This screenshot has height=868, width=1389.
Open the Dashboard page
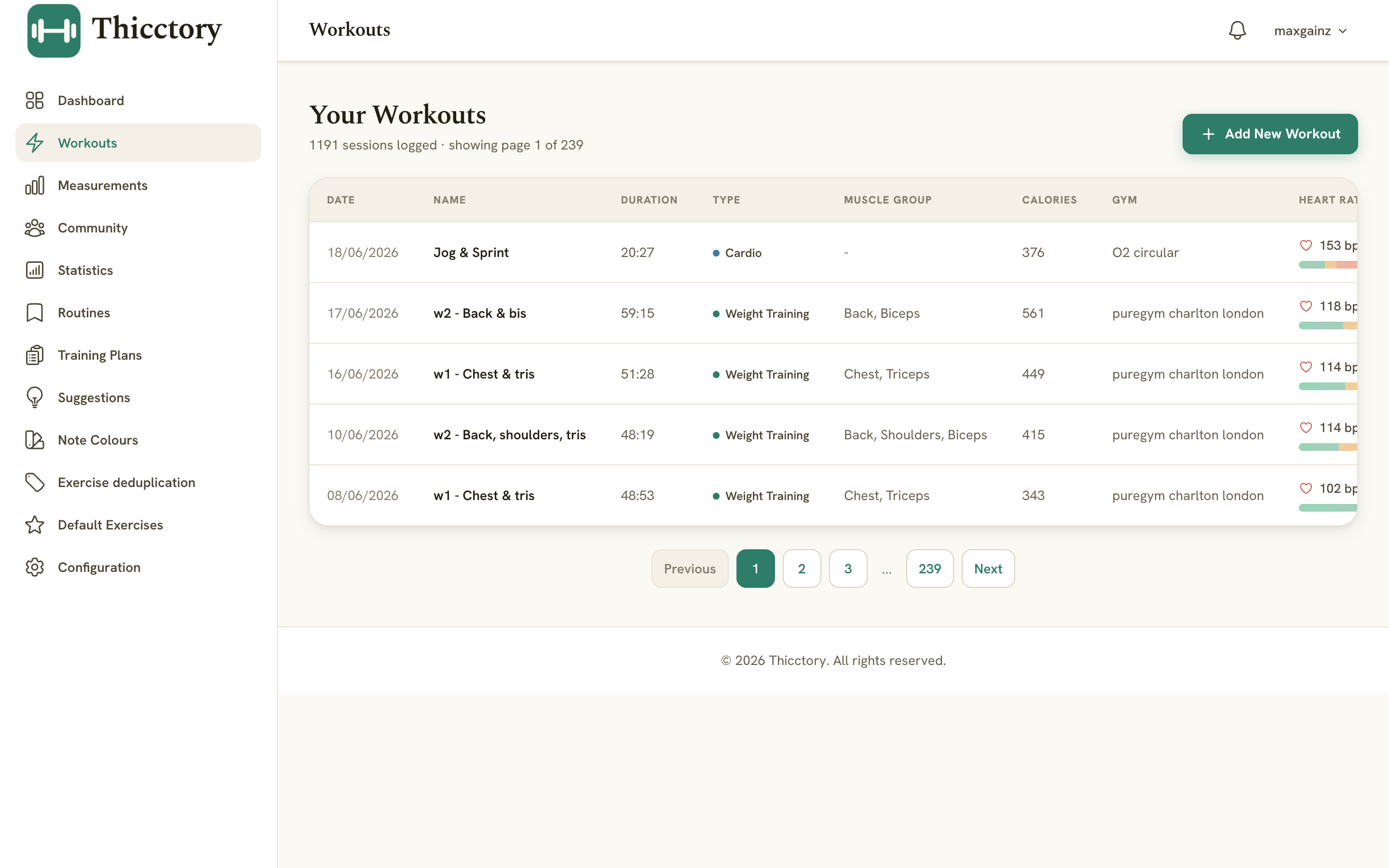coord(138,100)
